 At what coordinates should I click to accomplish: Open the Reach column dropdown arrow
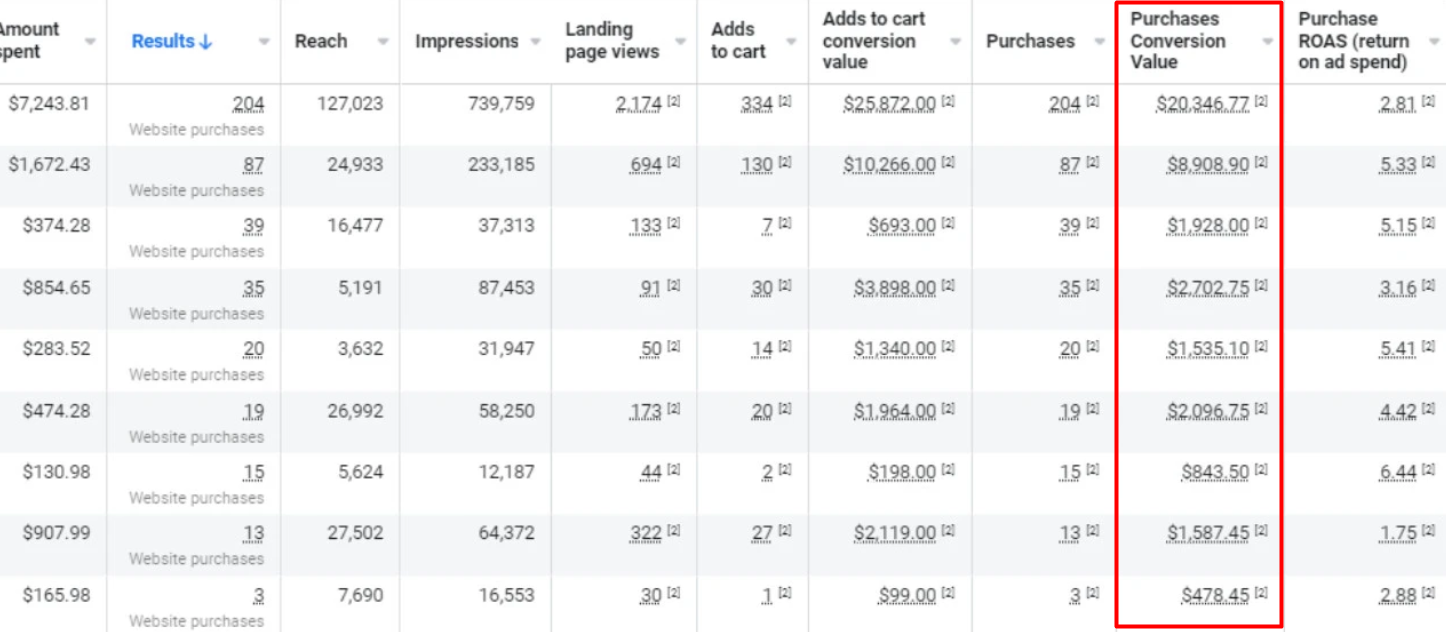point(383,42)
